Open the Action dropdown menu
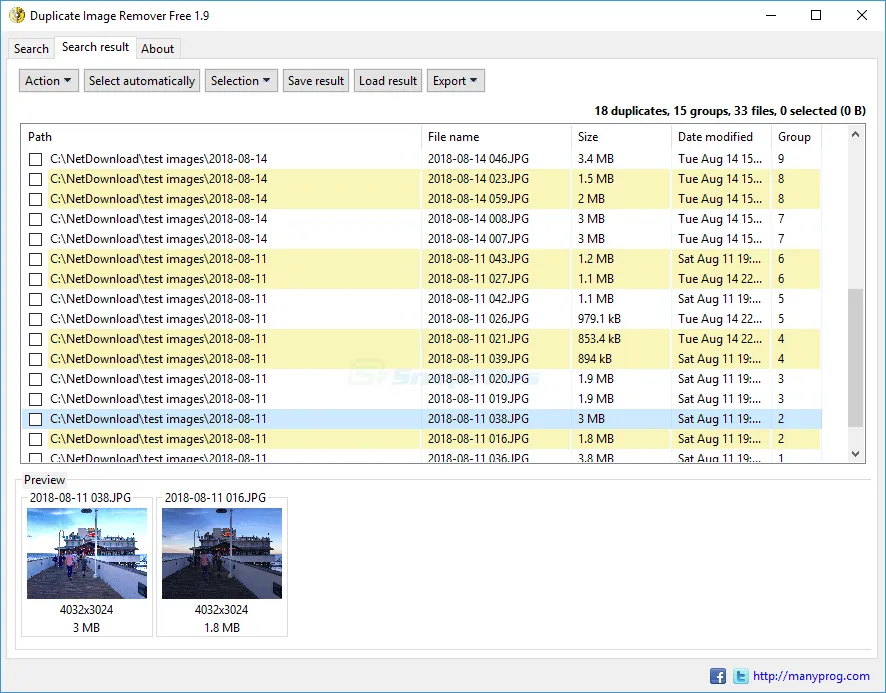Screen dimensions: 886x693 click(x=49, y=81)
